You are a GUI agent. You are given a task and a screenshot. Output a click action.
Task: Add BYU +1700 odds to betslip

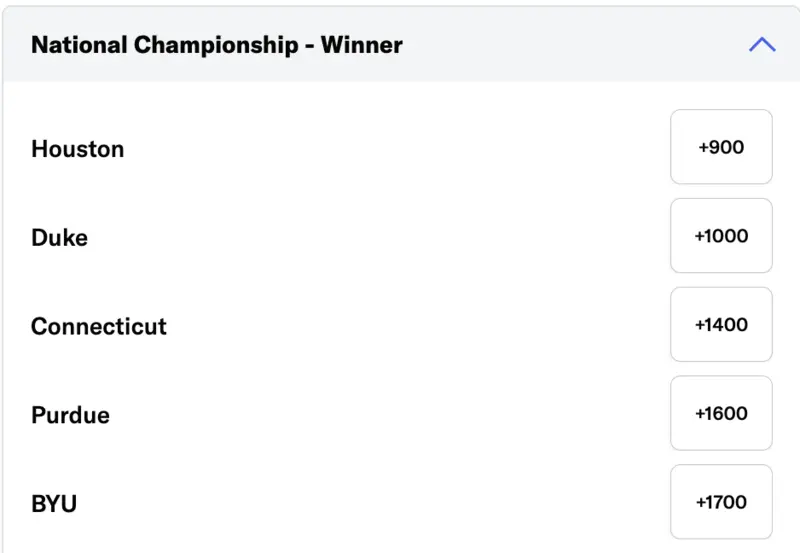click(721, 502)
